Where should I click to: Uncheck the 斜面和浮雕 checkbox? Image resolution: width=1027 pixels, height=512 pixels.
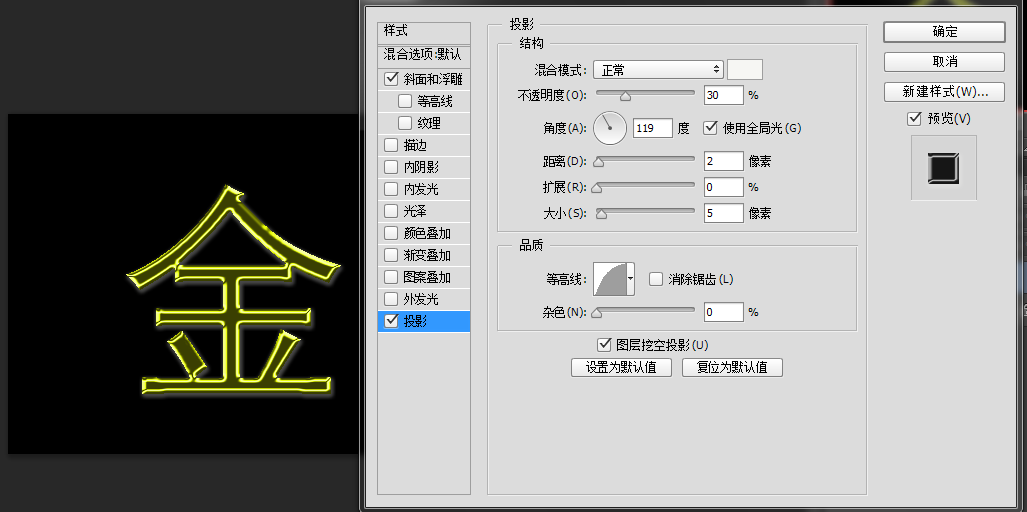391,79
